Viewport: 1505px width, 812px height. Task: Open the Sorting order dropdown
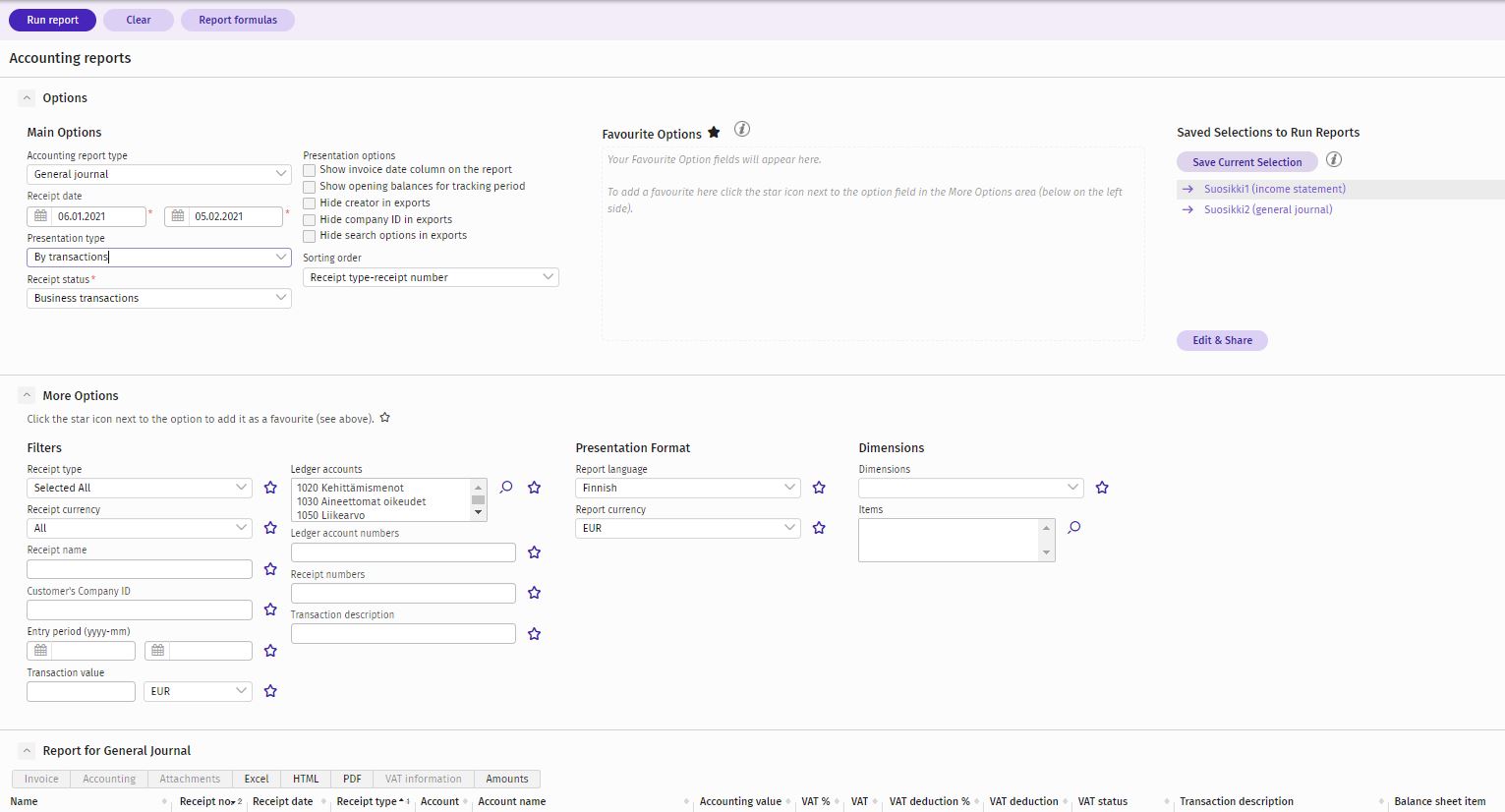pyautogui.click(x=431, y=278)
